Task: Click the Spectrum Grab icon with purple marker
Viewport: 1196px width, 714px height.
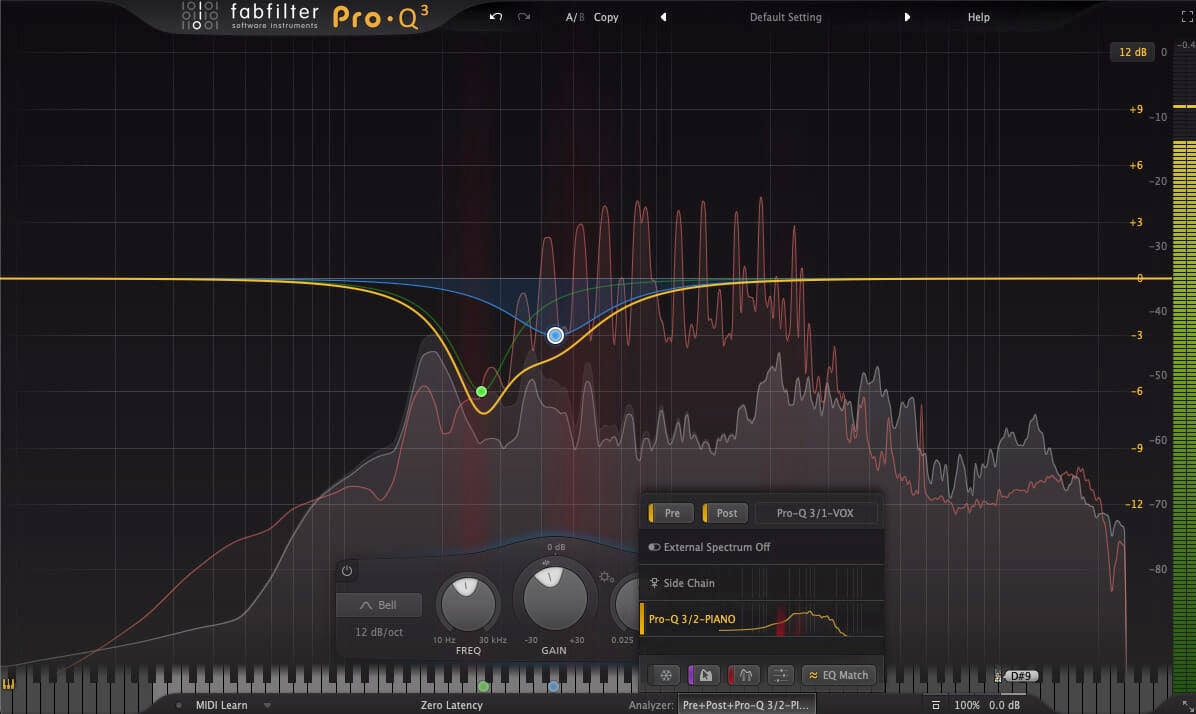Action: click(x=704, y=675)
